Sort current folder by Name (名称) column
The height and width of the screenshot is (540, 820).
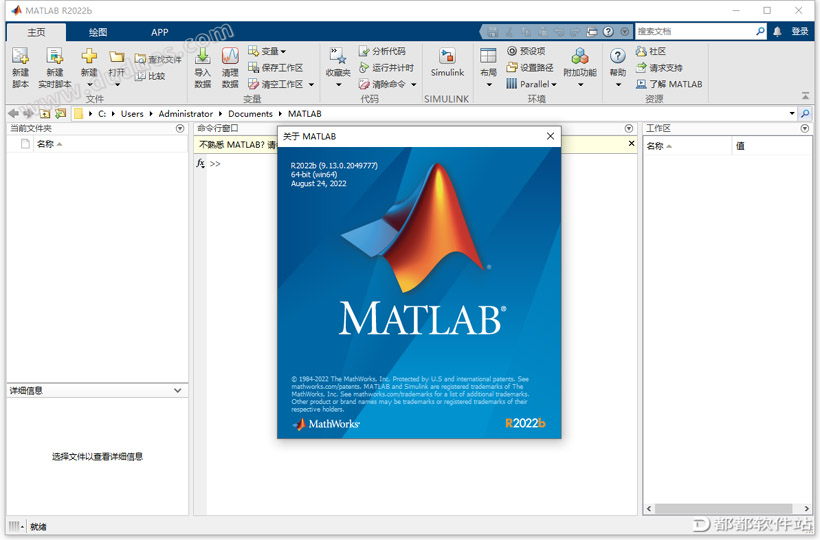pyautogui.click(x=110, y=144)
